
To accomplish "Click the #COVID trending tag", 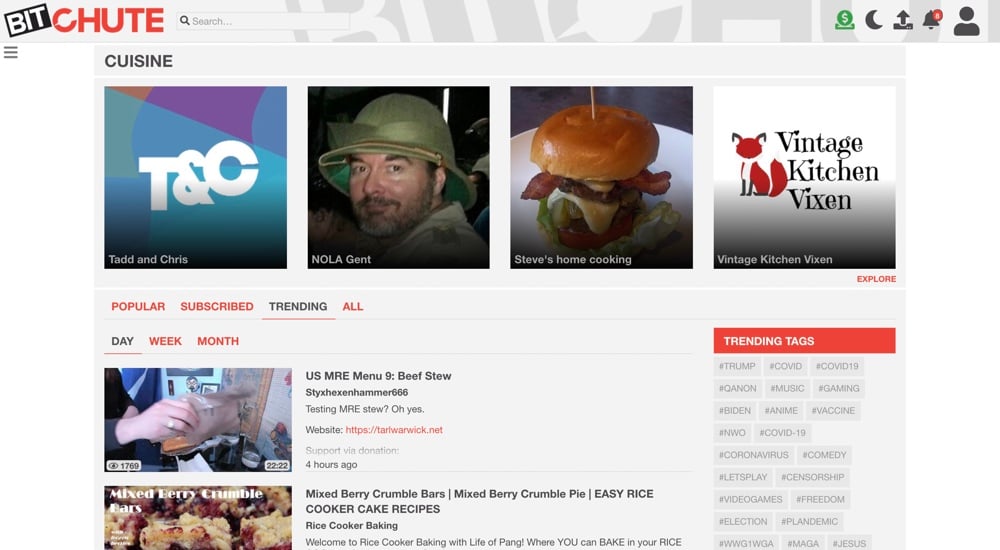I will coord(786,366).
